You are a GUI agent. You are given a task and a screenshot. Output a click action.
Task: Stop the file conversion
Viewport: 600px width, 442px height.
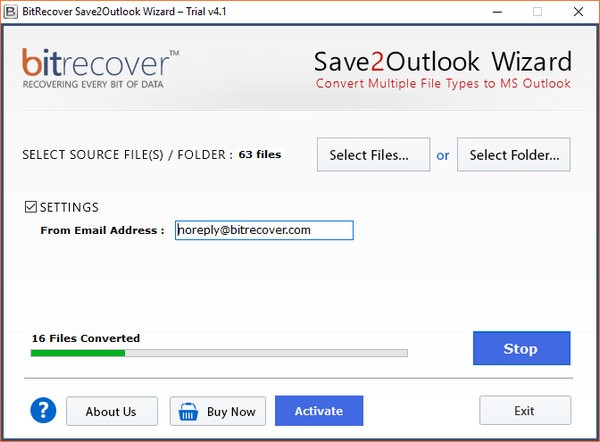522,348
